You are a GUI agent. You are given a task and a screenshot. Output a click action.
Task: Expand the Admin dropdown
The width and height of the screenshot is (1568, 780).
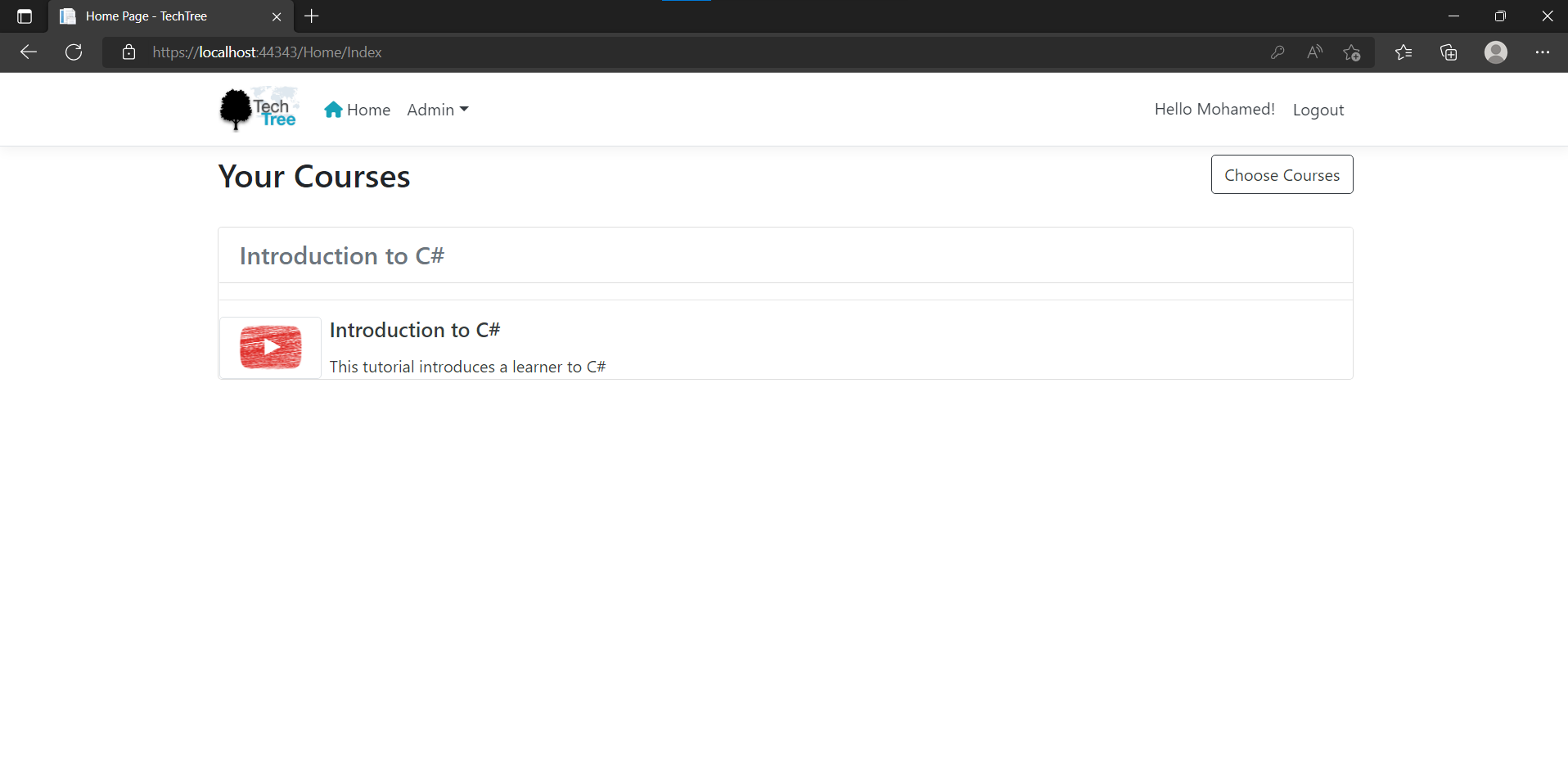437,109
